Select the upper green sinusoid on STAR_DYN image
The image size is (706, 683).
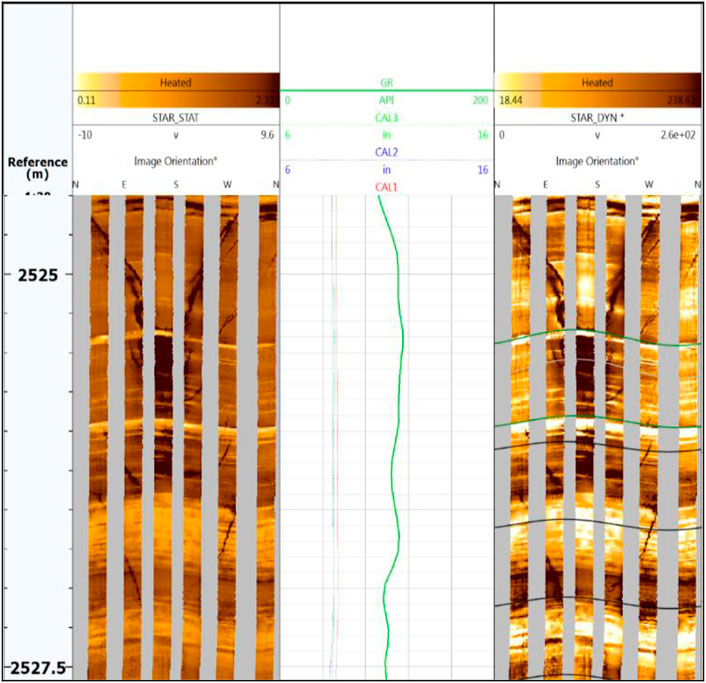click(598, 338)
